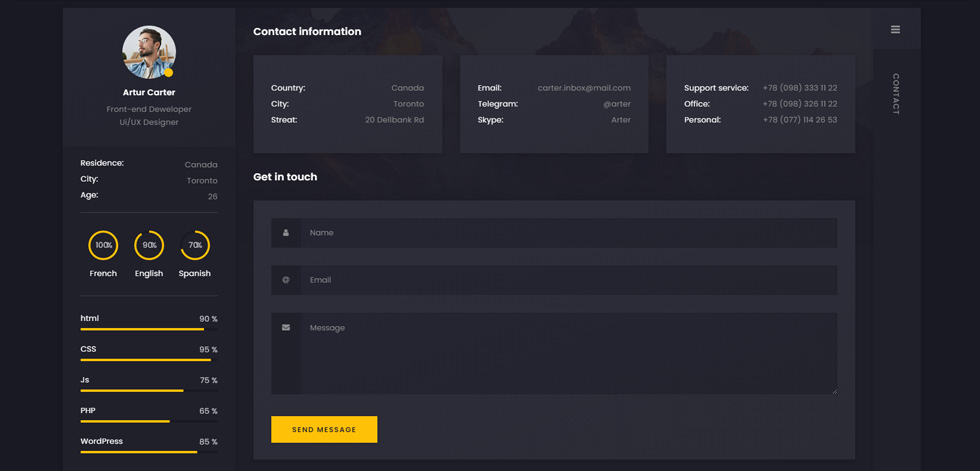Click Support service number +78 (098) 333 11 22
The width and height of the screenshot is (980, 471).
coord(800,88)
